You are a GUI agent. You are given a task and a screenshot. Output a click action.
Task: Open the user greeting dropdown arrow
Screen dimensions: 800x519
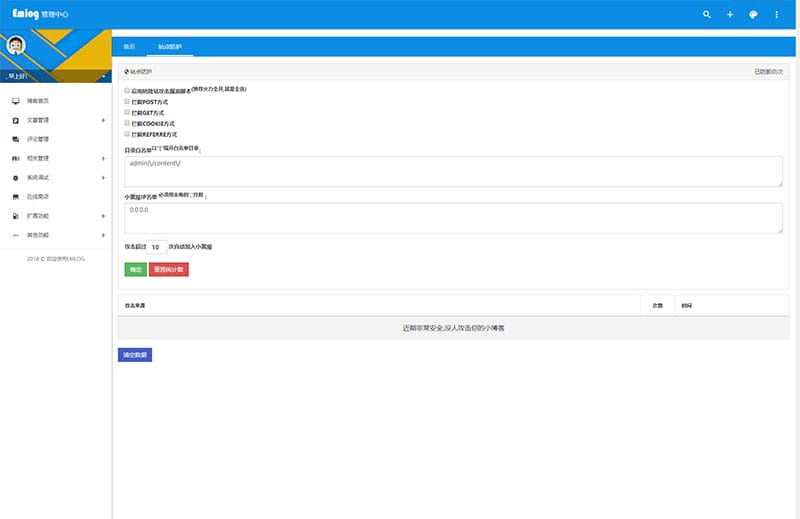(103, 76)
